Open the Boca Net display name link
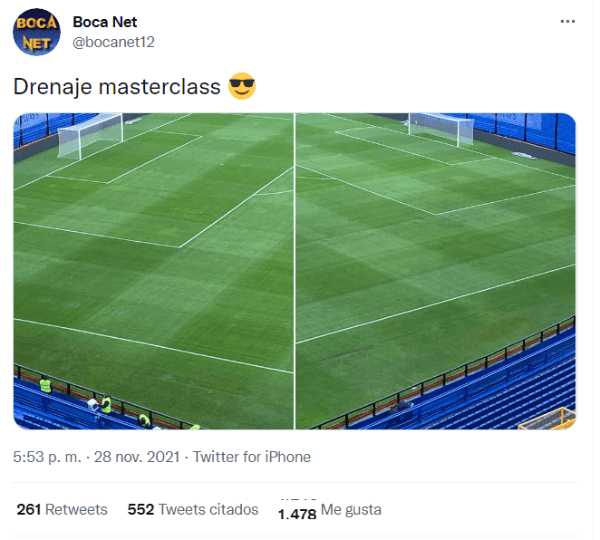Viewport: 600px width, 540px height. [105, 21]
